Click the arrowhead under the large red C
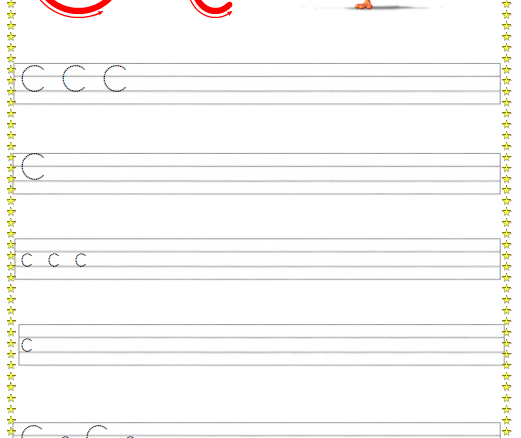The image size is (521, 438). (x=99, y=13)
